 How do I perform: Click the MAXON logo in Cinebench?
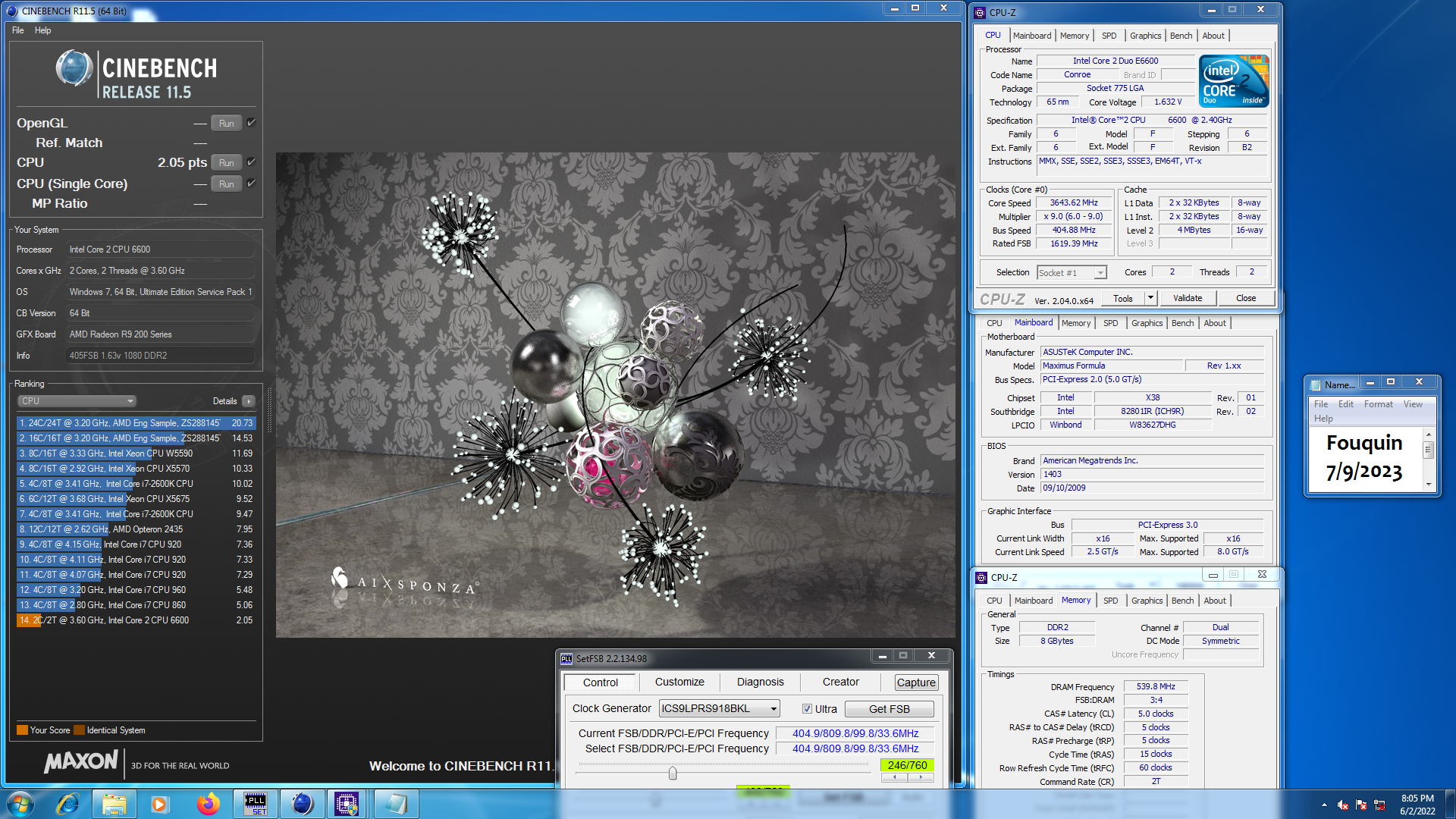(81, 761)
